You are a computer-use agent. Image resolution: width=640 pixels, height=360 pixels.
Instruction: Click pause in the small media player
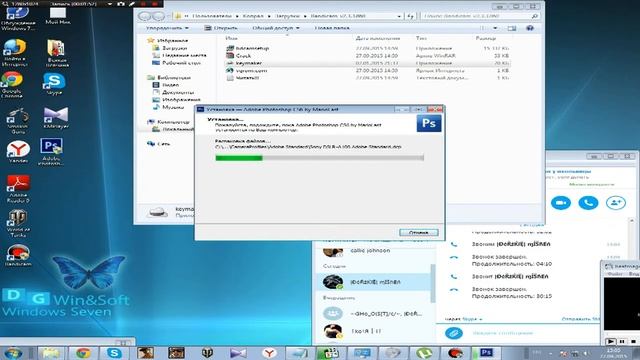pos(622,341)
